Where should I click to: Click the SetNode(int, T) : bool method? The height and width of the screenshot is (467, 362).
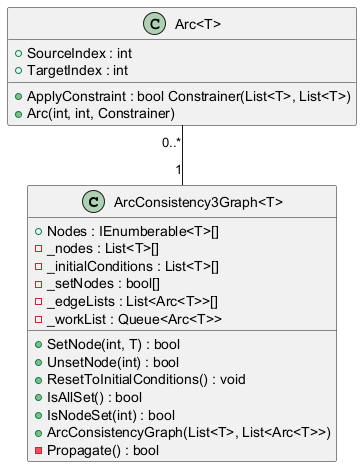point(113,345)
